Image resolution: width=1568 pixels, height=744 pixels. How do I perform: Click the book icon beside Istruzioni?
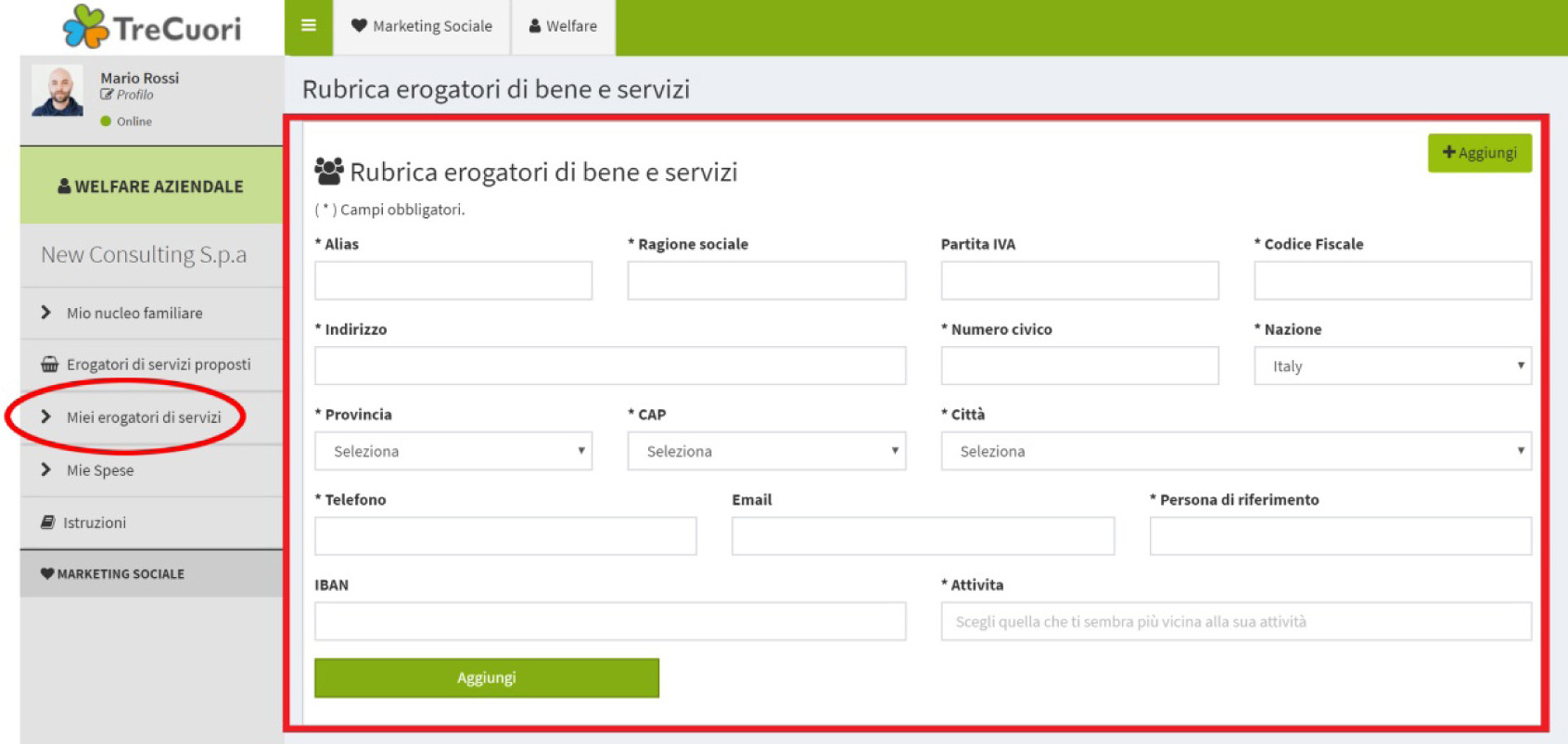point(47,522)
